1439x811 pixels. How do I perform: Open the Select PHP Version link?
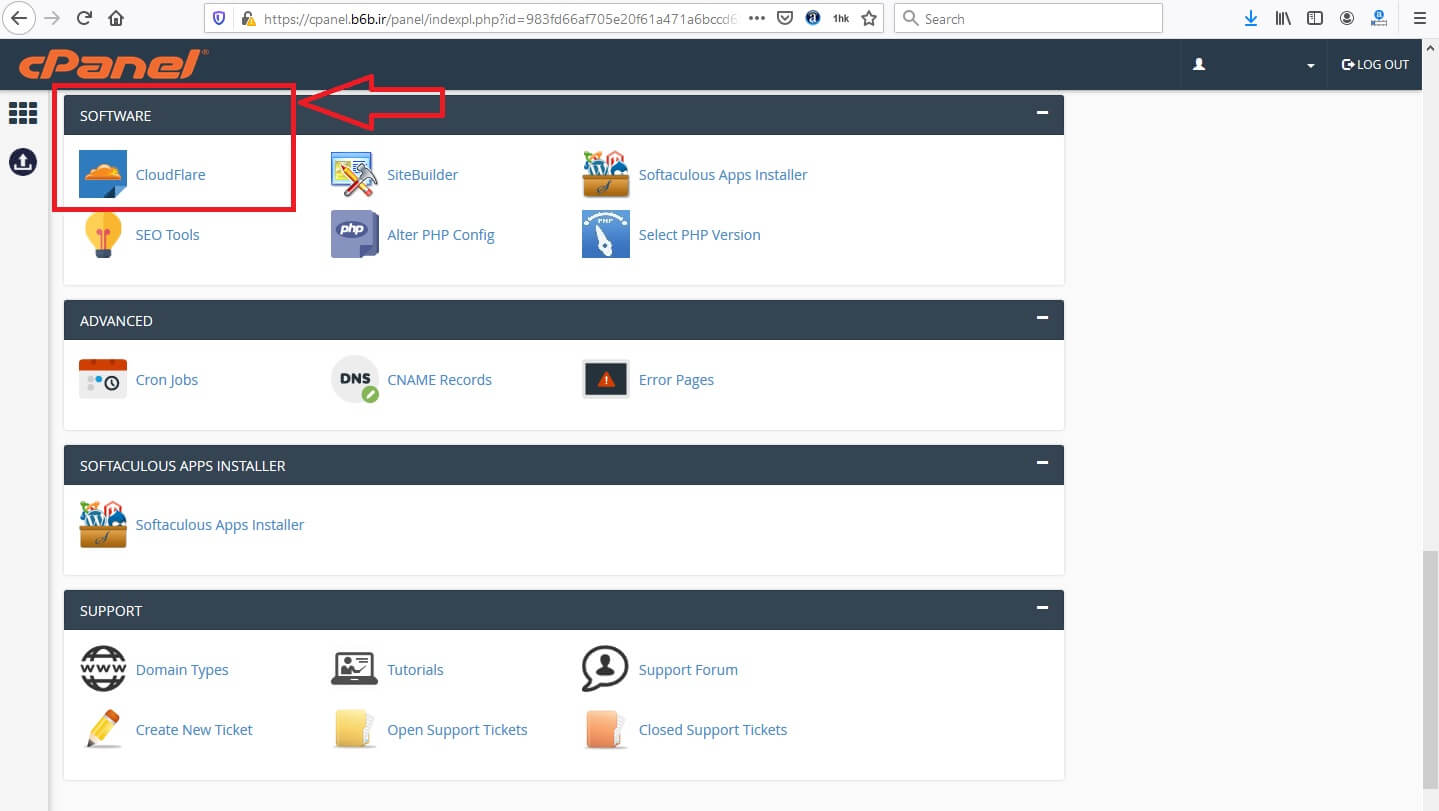pos(700,235)
